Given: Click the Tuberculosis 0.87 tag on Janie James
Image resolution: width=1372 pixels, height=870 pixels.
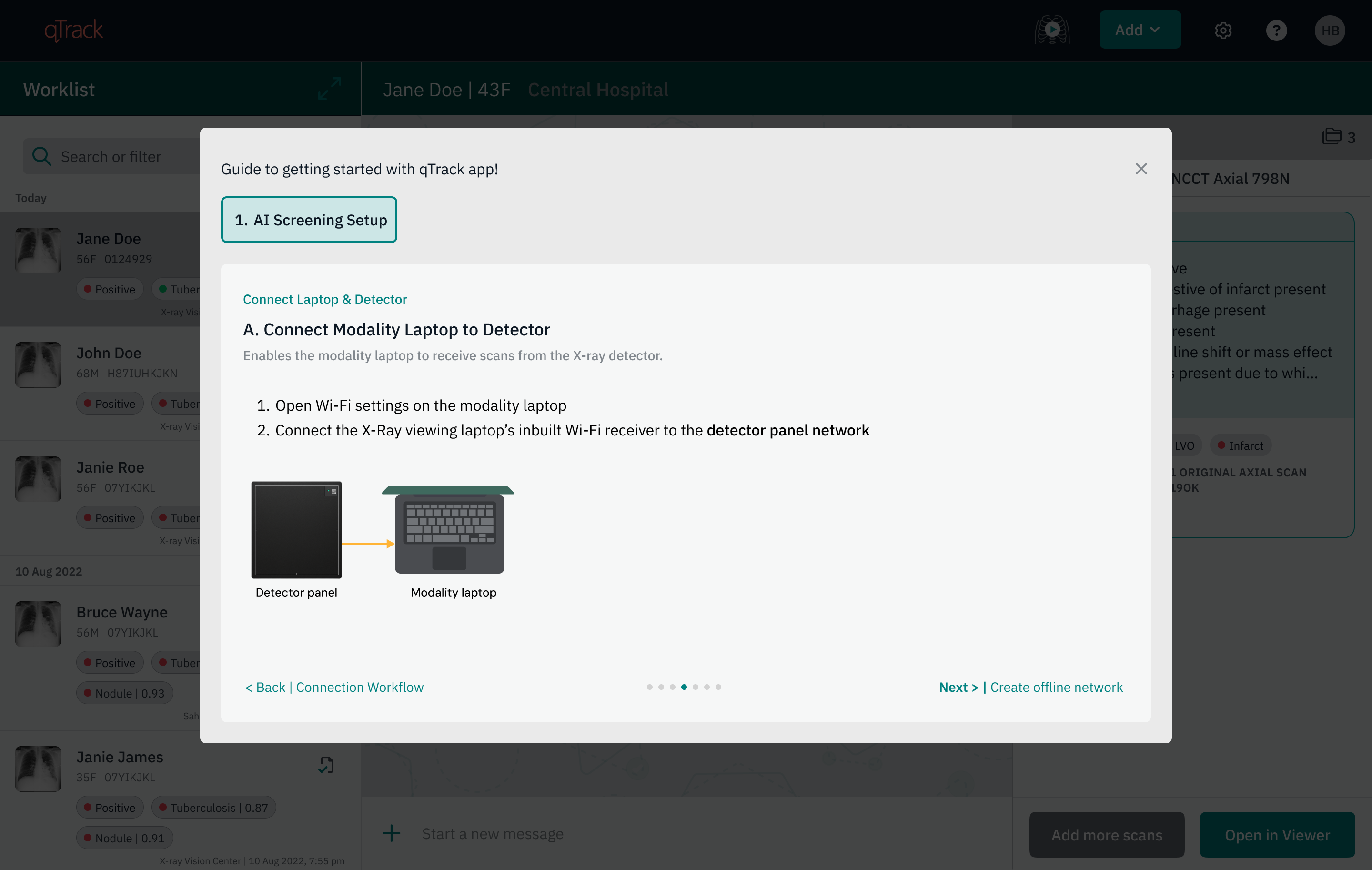Looking at the screenshot, I should [x=213, y=807].
